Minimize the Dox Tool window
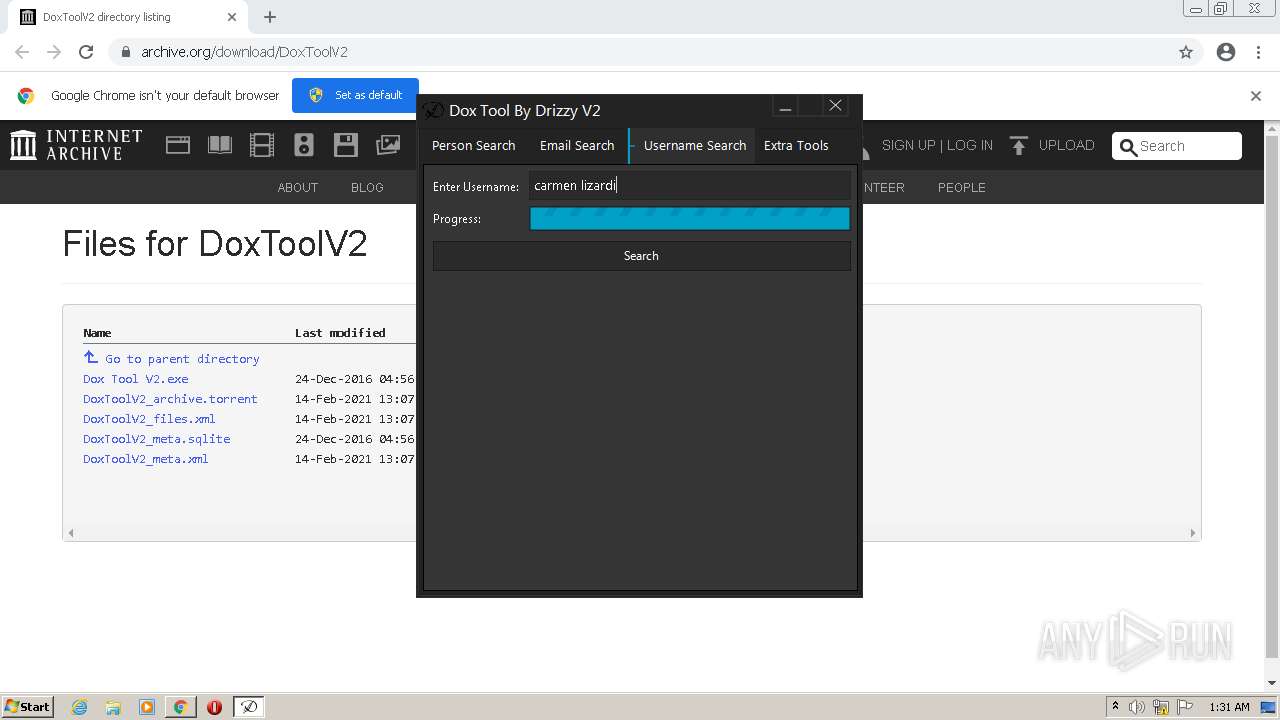Image resolution: width=1280 pixels, height=720 pixels. [785, 106]
